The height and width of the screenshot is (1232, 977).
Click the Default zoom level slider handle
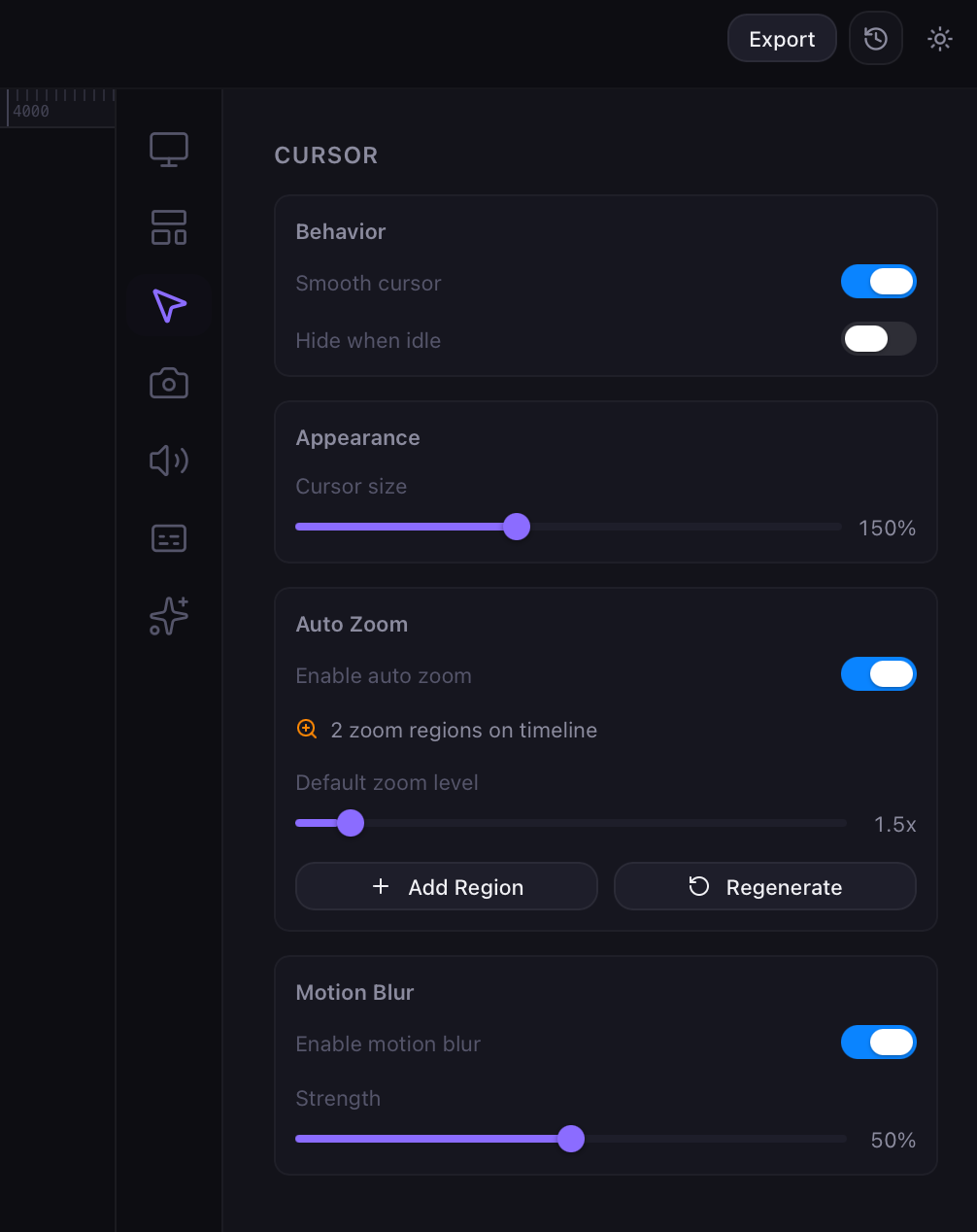(351, 824)
